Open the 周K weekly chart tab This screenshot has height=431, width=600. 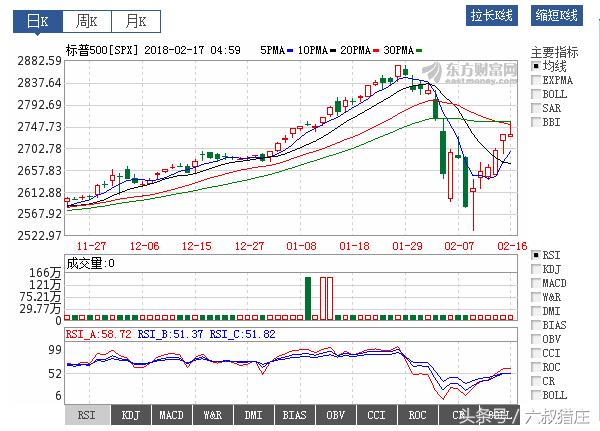coord(85,20)
